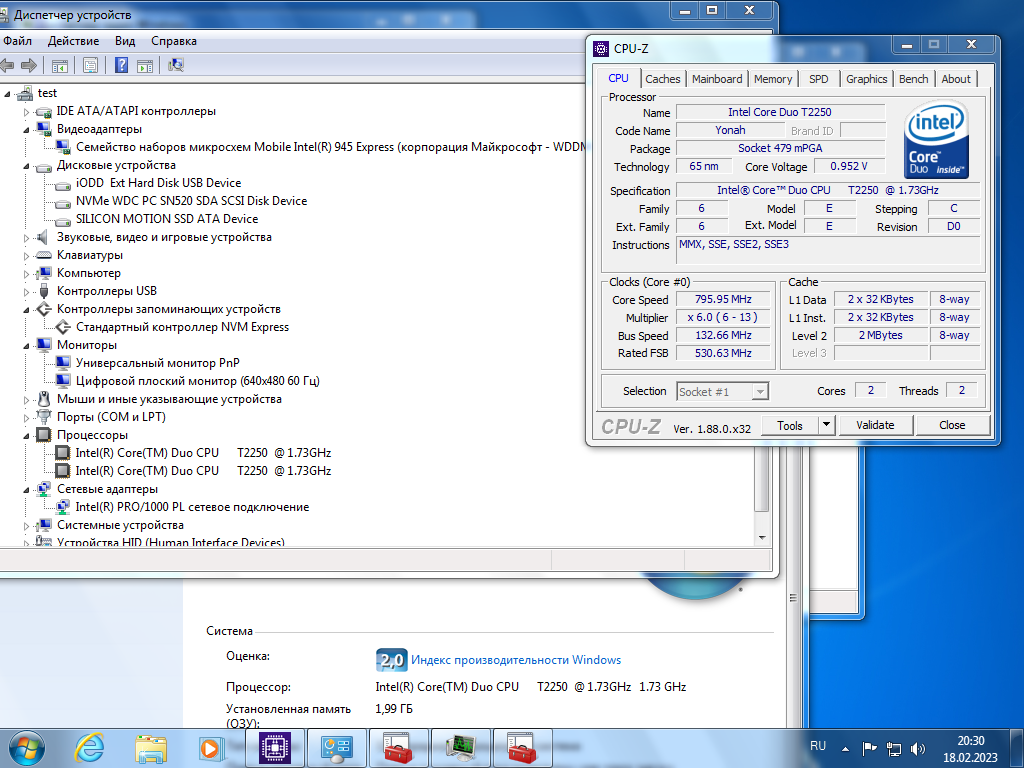Viewport: 1024px width, 768px height.
Task: Select NVMe WDC PC SN520 disk device
Action: [191, 201]
